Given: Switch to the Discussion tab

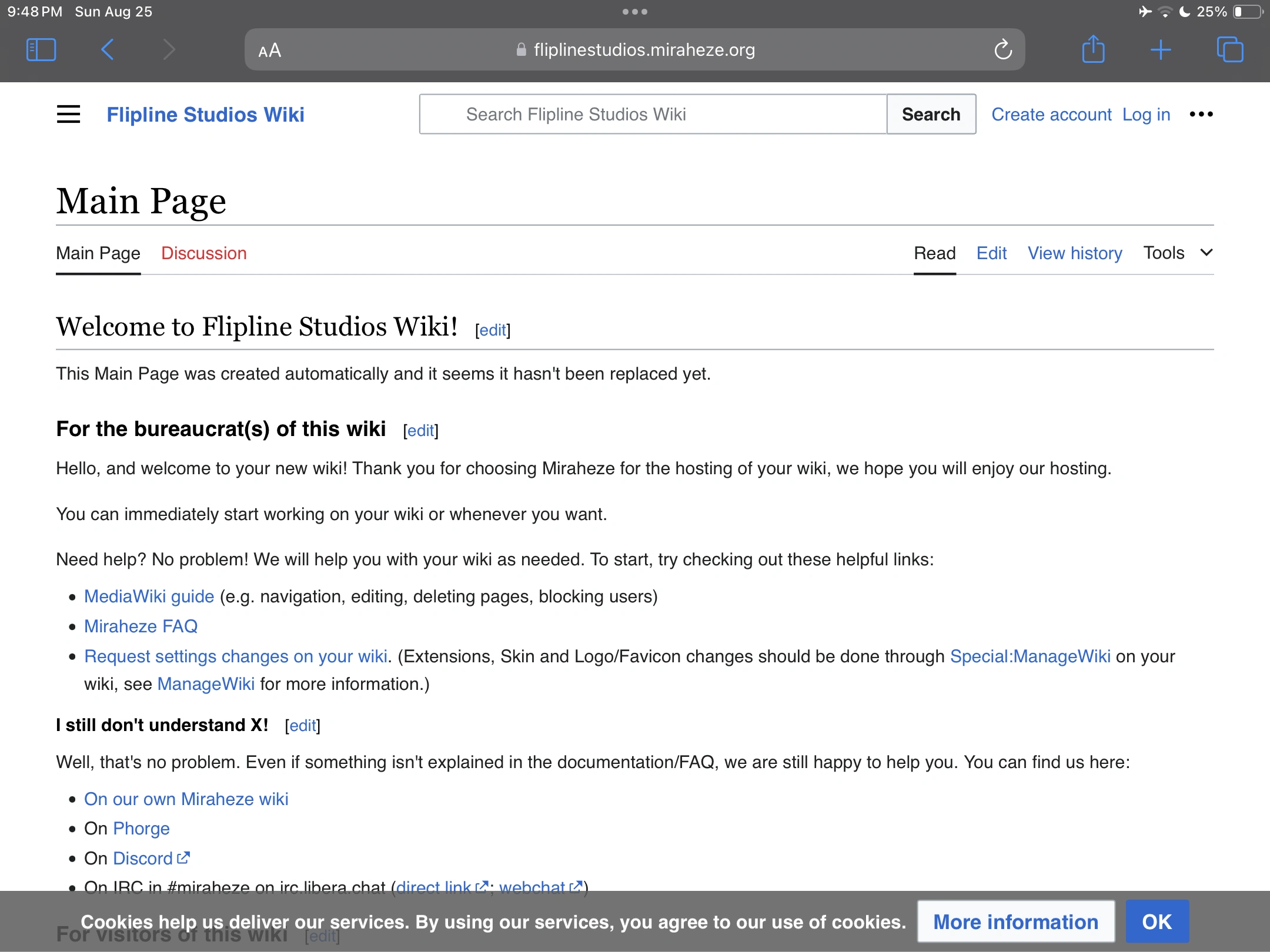Looking at the screenshot, I should tap(203, 253).
